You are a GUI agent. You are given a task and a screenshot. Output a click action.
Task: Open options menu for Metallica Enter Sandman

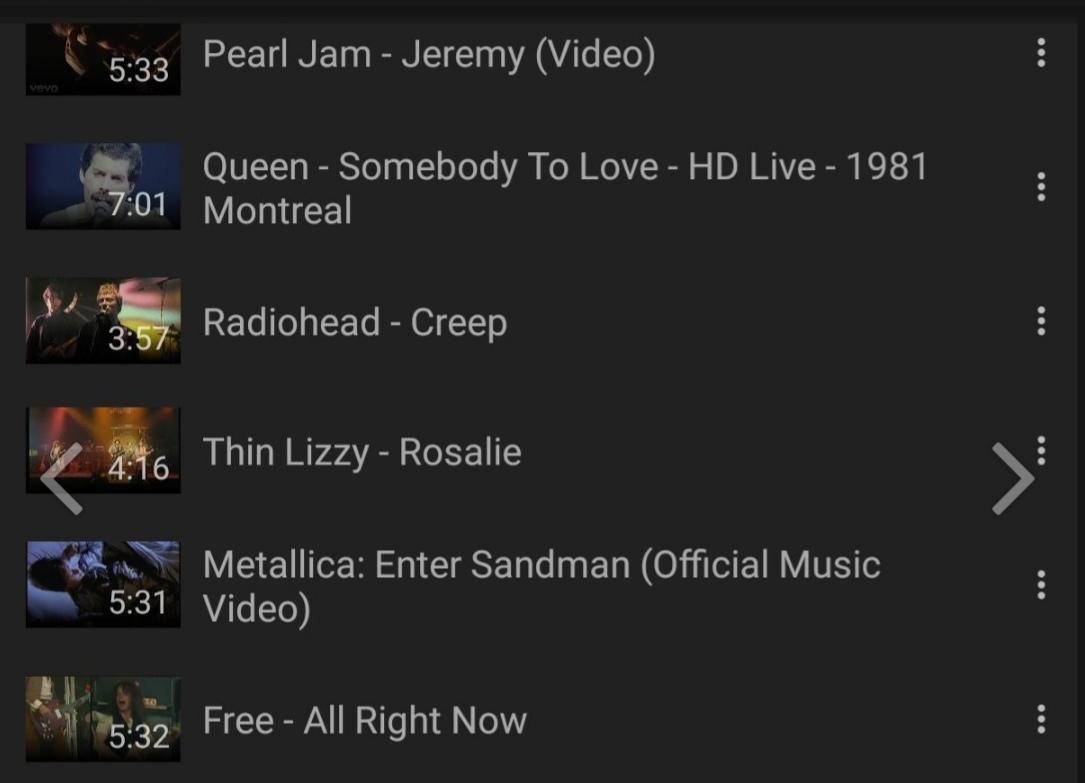pyautogui.click(x=1041, y=585)
